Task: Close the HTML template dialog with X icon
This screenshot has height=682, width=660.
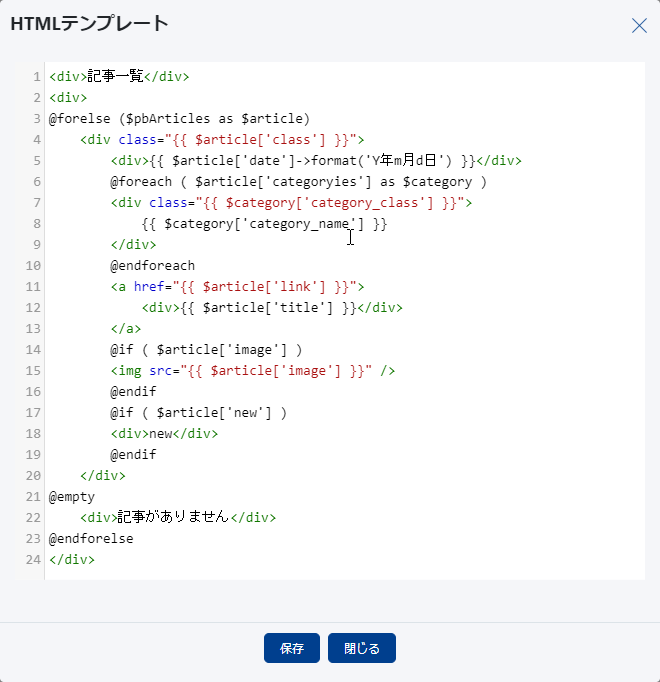Action: pos(639,26)
